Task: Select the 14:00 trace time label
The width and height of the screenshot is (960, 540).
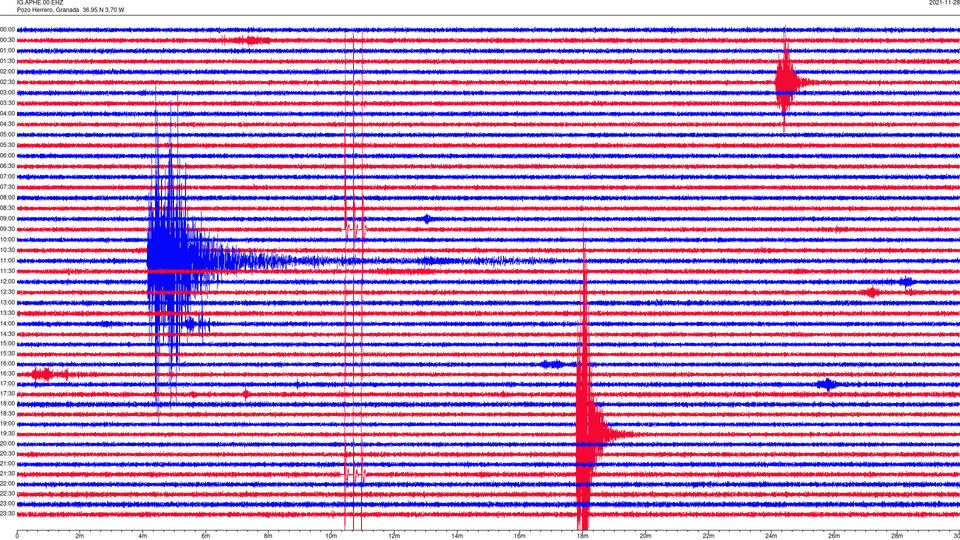Action: 7,323
